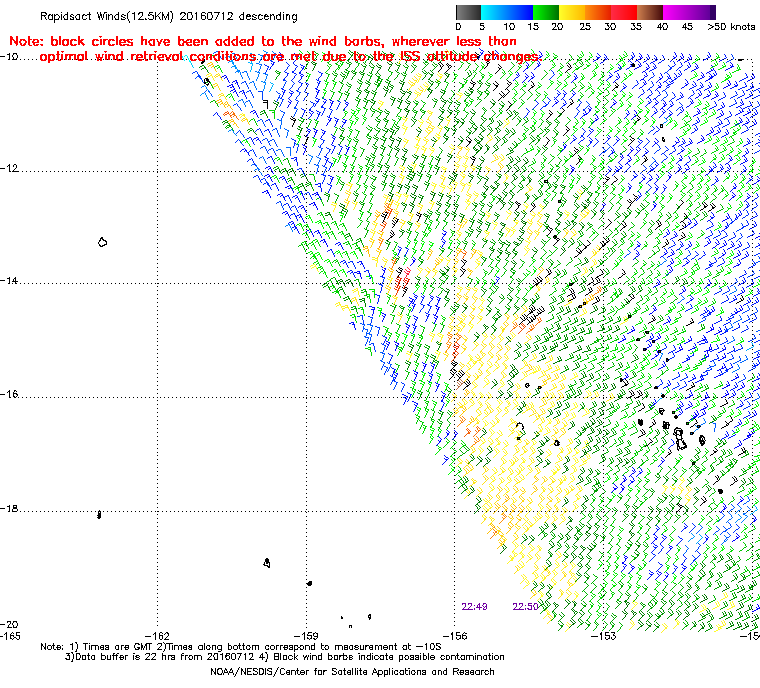Viewport: 760px width, 688px height.
Task: Click the "-10" latitude axis label
Action: 9,57
